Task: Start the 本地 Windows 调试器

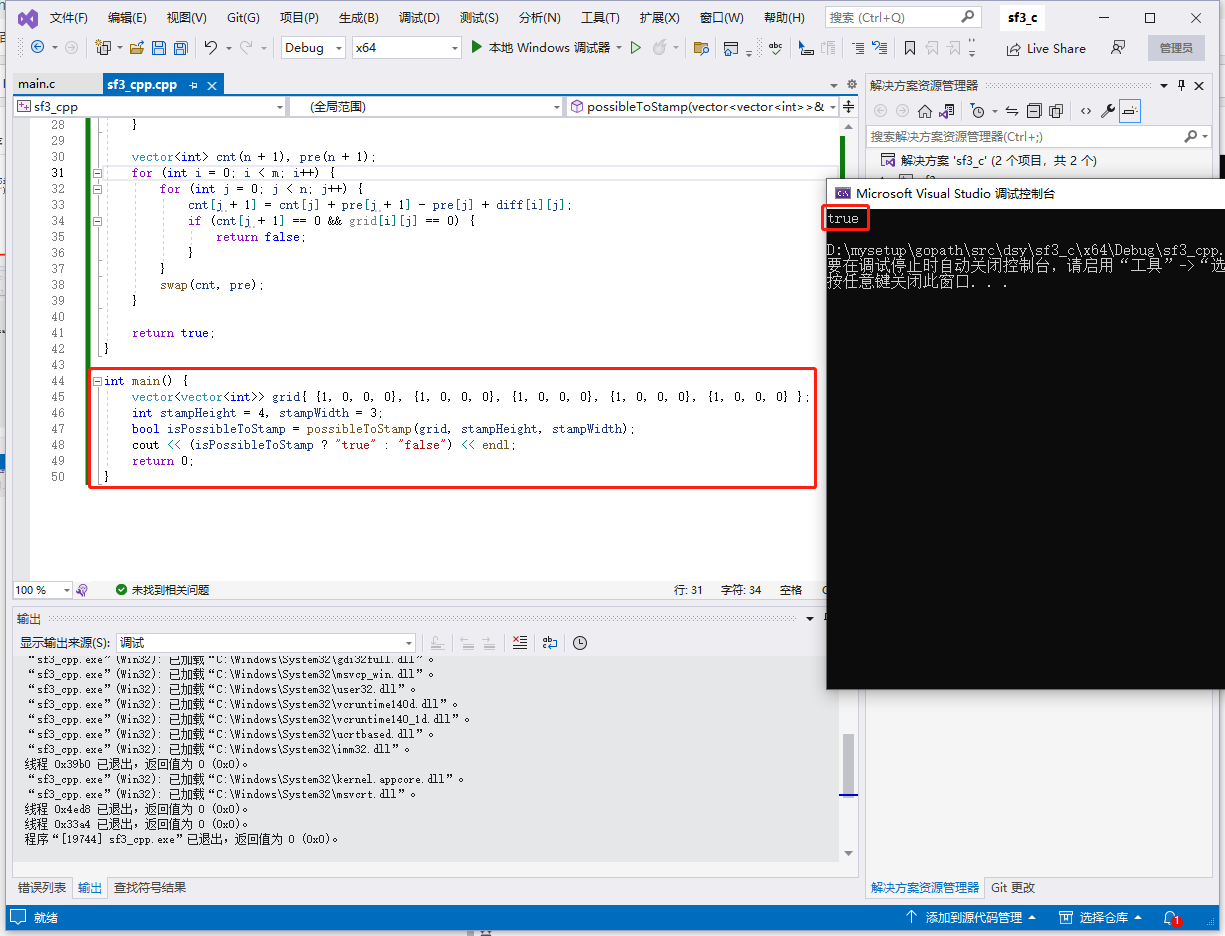Action: tap(540, 48)
